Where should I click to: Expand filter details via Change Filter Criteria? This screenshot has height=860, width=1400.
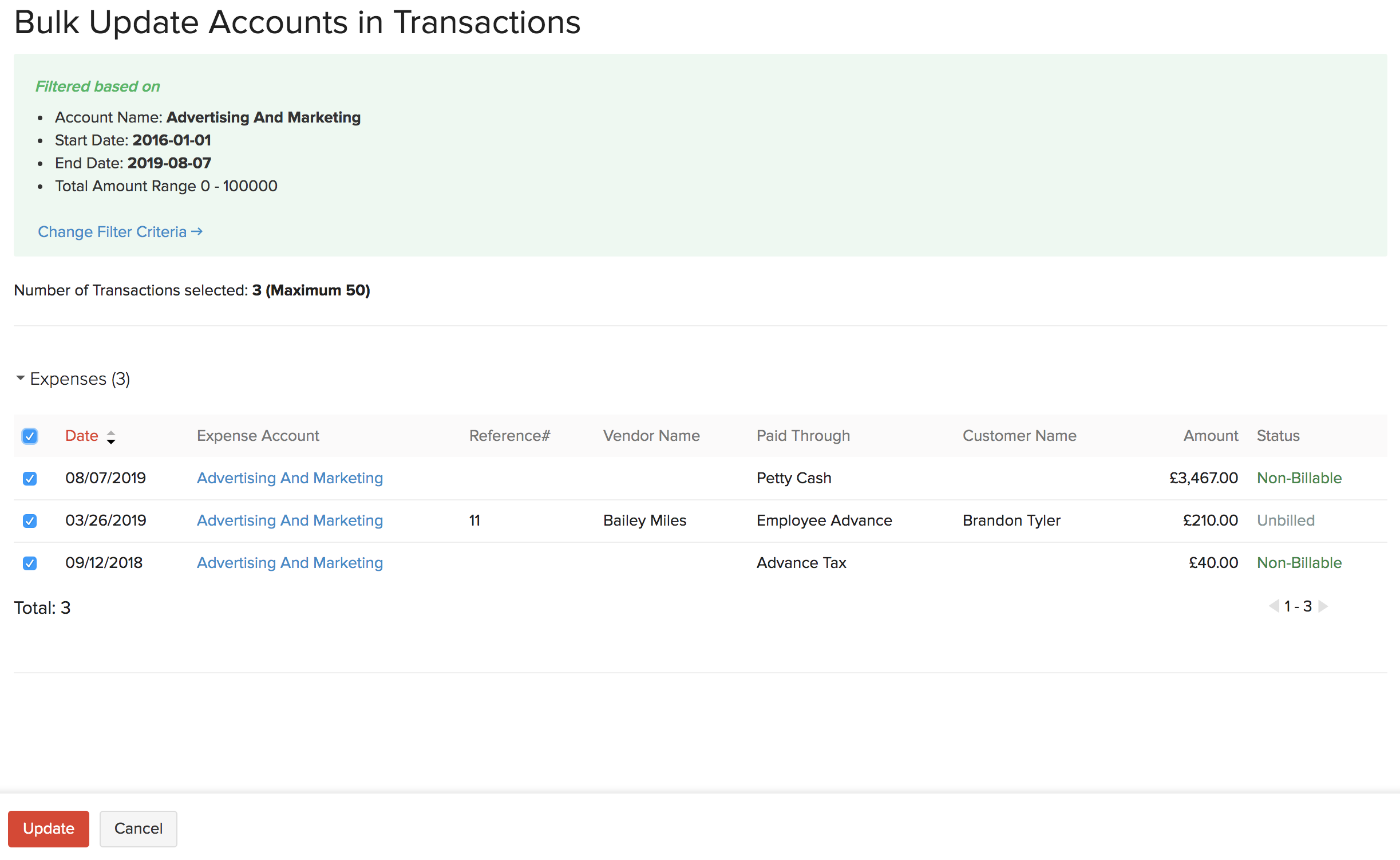point(120,231)
